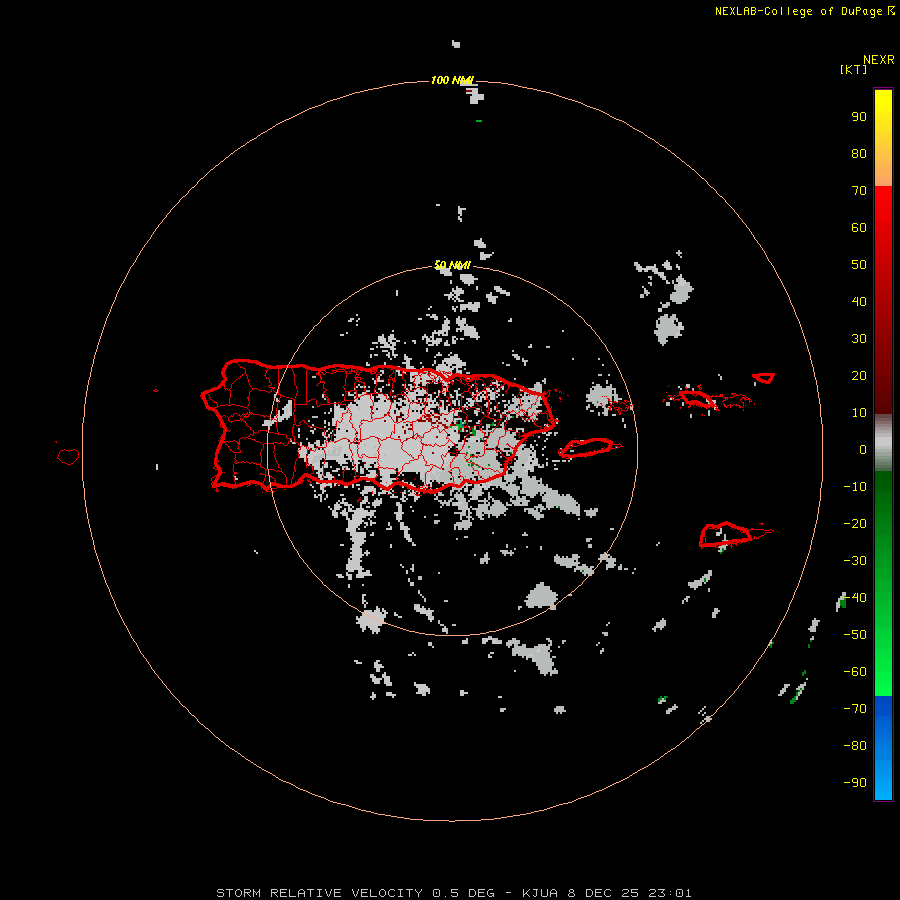Click the 100 NMI range ring label
The width and height of the screenshot is (900, 900).
[x=452, y=80]
